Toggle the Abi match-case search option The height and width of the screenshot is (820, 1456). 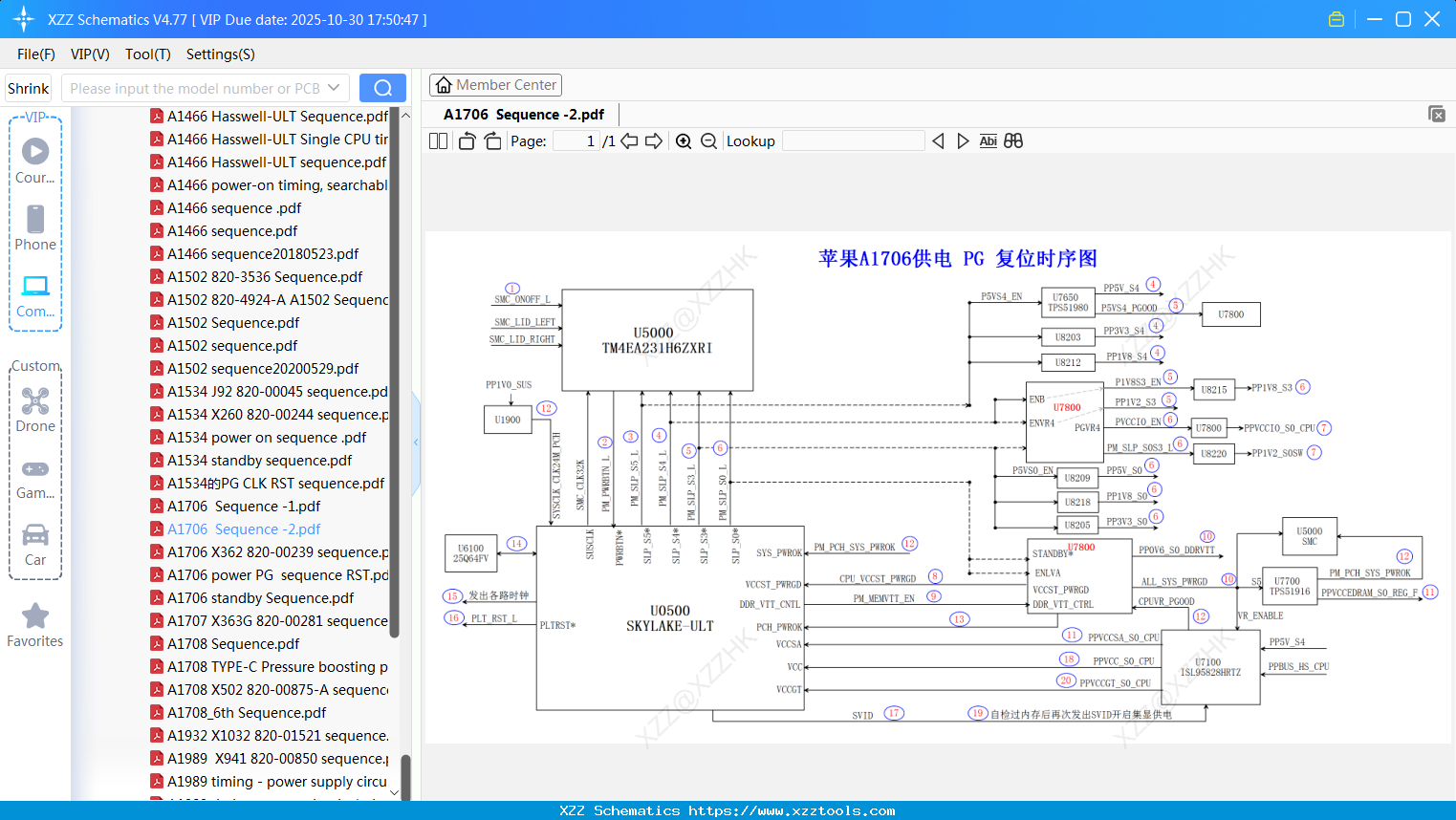click(988, 141)
